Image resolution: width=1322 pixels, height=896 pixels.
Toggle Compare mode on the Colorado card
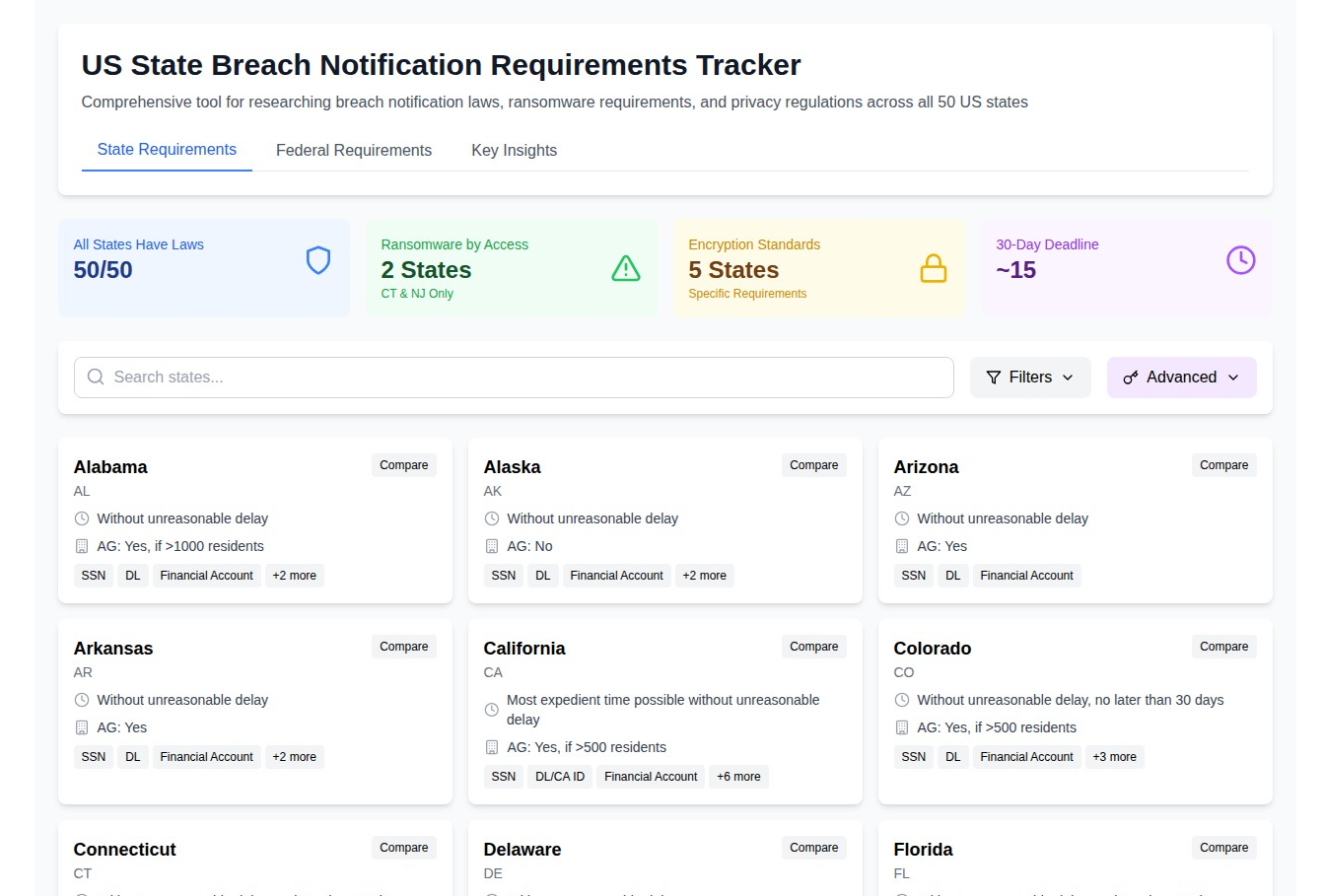click(x=1223, y=646)
